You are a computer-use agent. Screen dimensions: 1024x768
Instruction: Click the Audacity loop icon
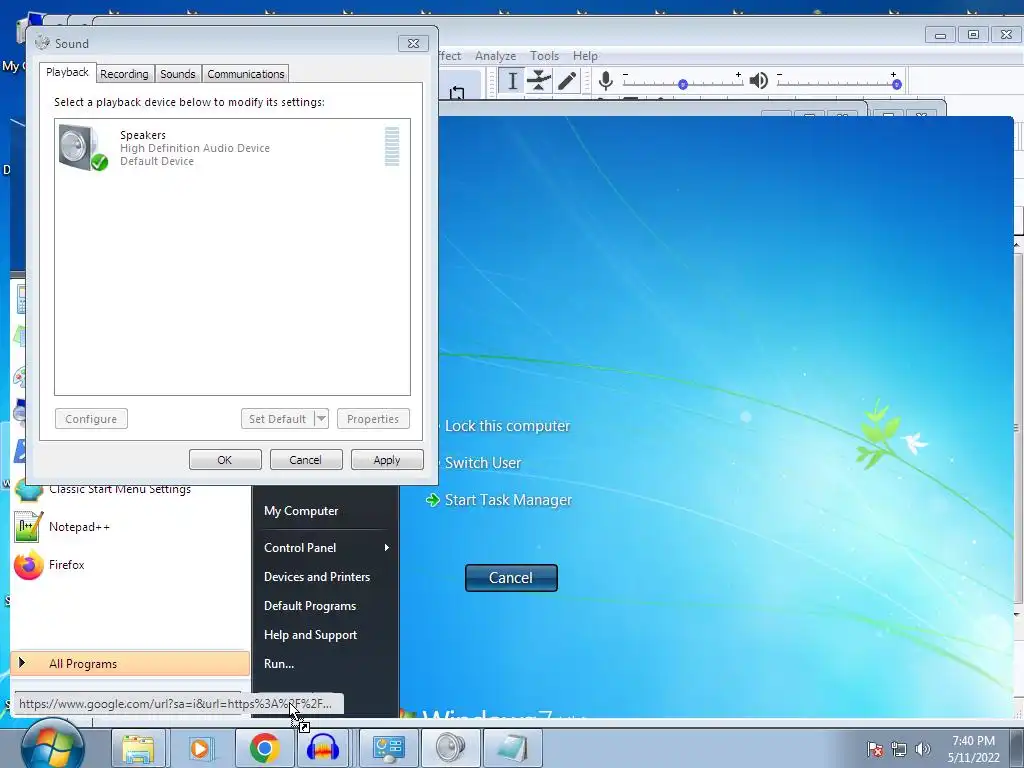pos(457,93)
